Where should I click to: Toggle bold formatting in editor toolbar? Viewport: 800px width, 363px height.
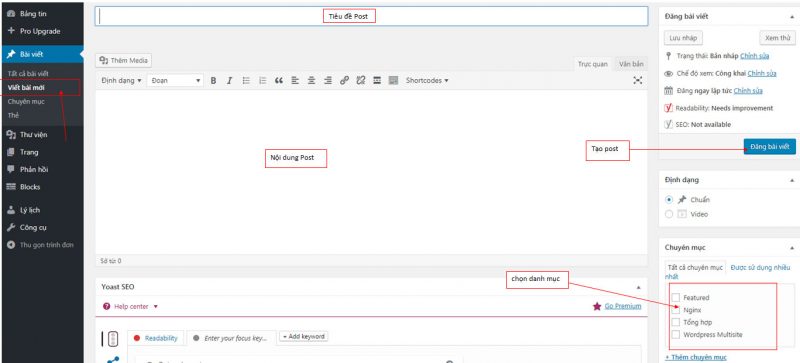coord(213,80)
